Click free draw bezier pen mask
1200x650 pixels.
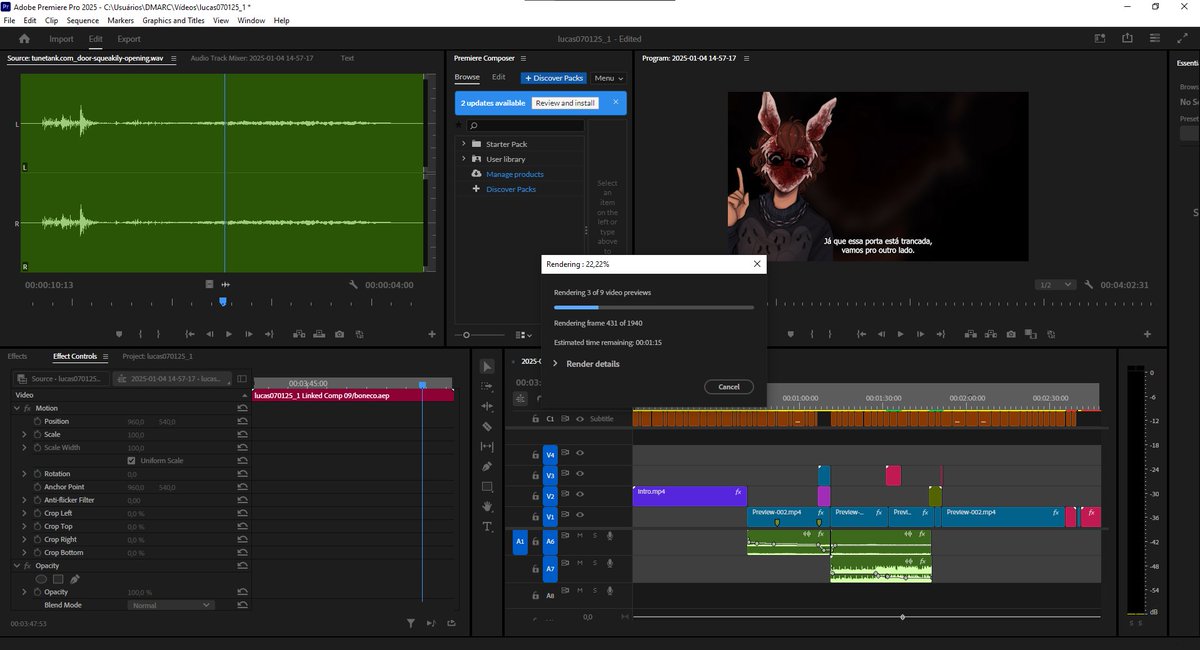(x=75, y=579)
